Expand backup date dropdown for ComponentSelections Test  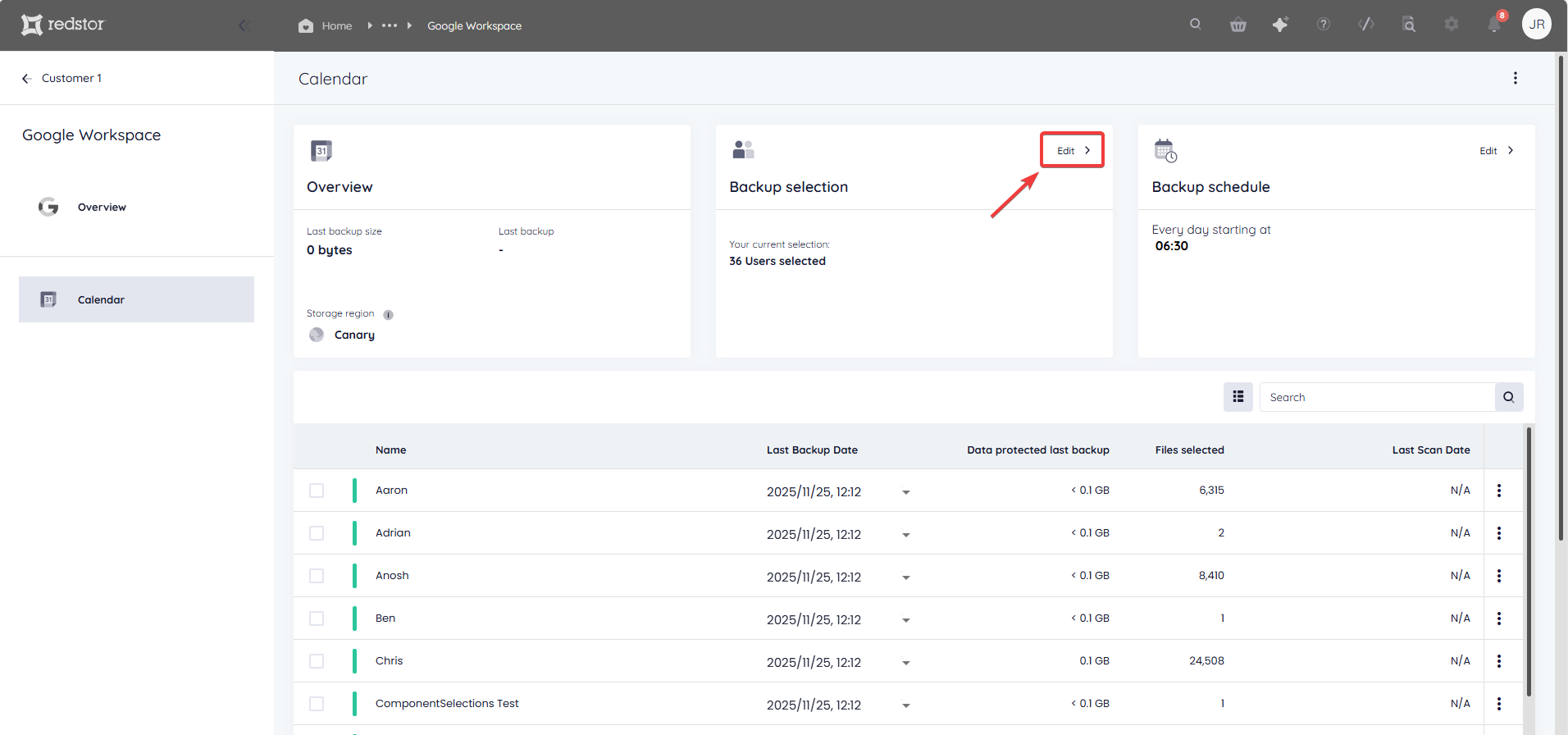(906, 705)
